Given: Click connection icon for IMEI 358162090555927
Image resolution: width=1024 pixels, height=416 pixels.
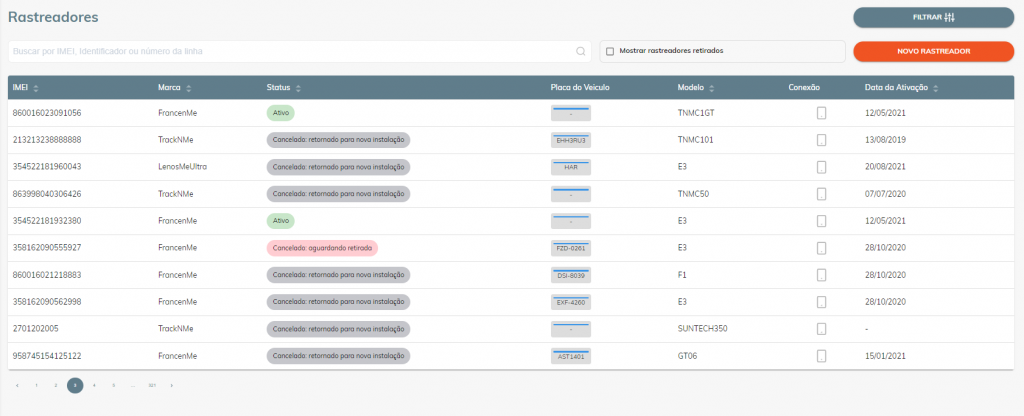Looking at the screenshot, I should [x=821, y=248].
